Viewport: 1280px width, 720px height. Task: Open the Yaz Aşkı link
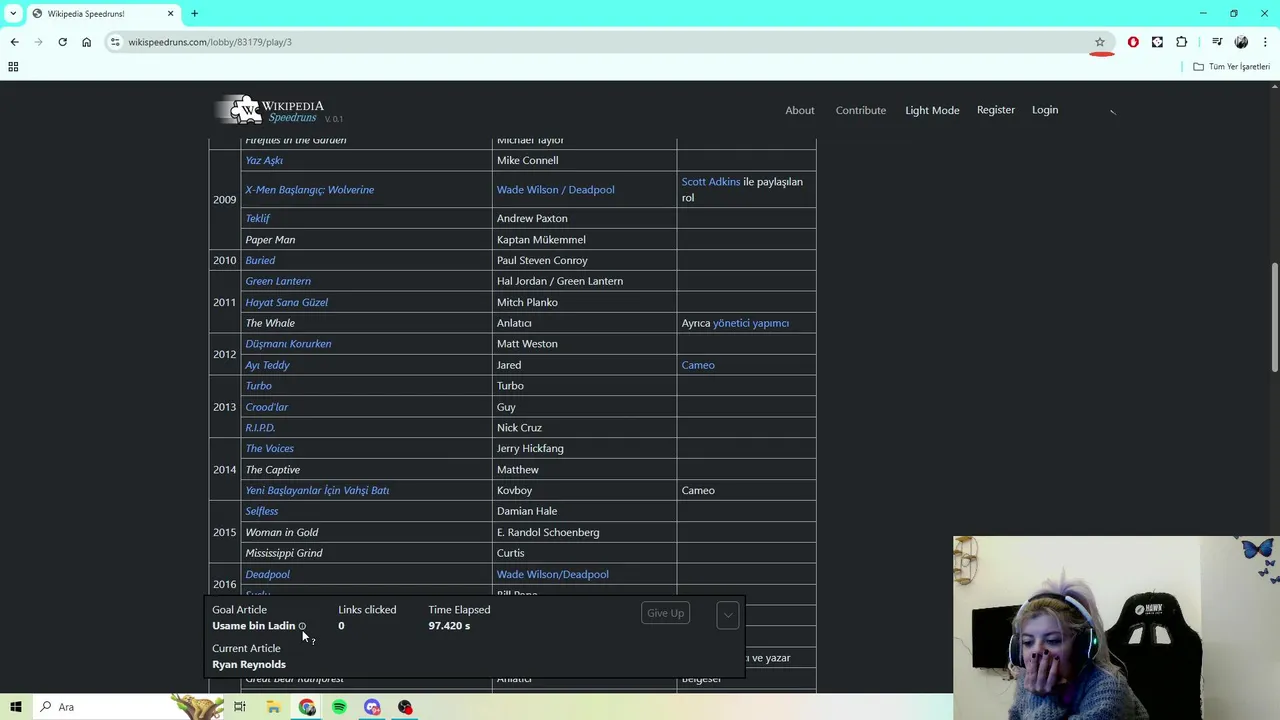pos(264,160)
